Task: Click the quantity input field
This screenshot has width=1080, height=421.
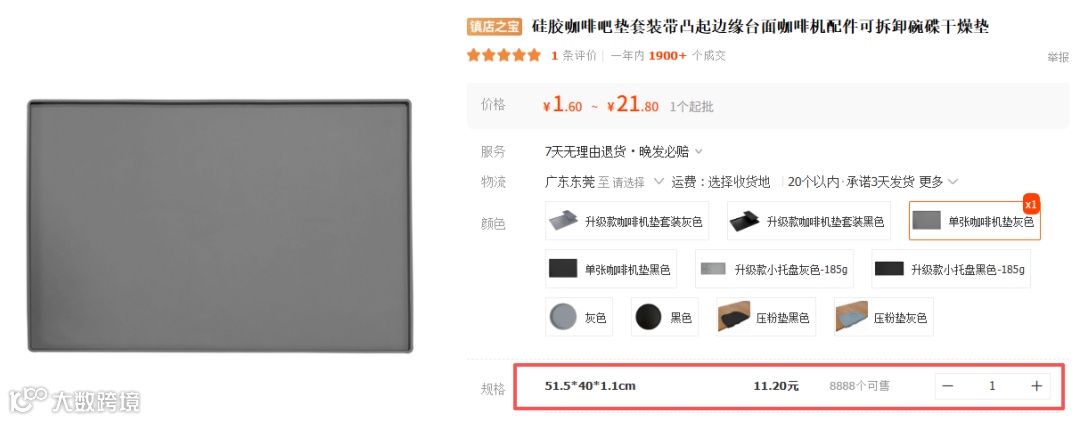Action: tap(992, 386)
